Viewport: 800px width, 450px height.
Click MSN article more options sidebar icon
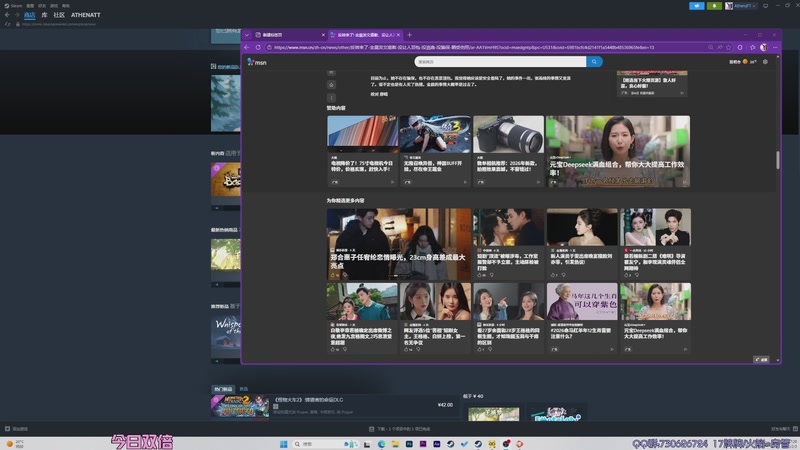tap(332, 97)
